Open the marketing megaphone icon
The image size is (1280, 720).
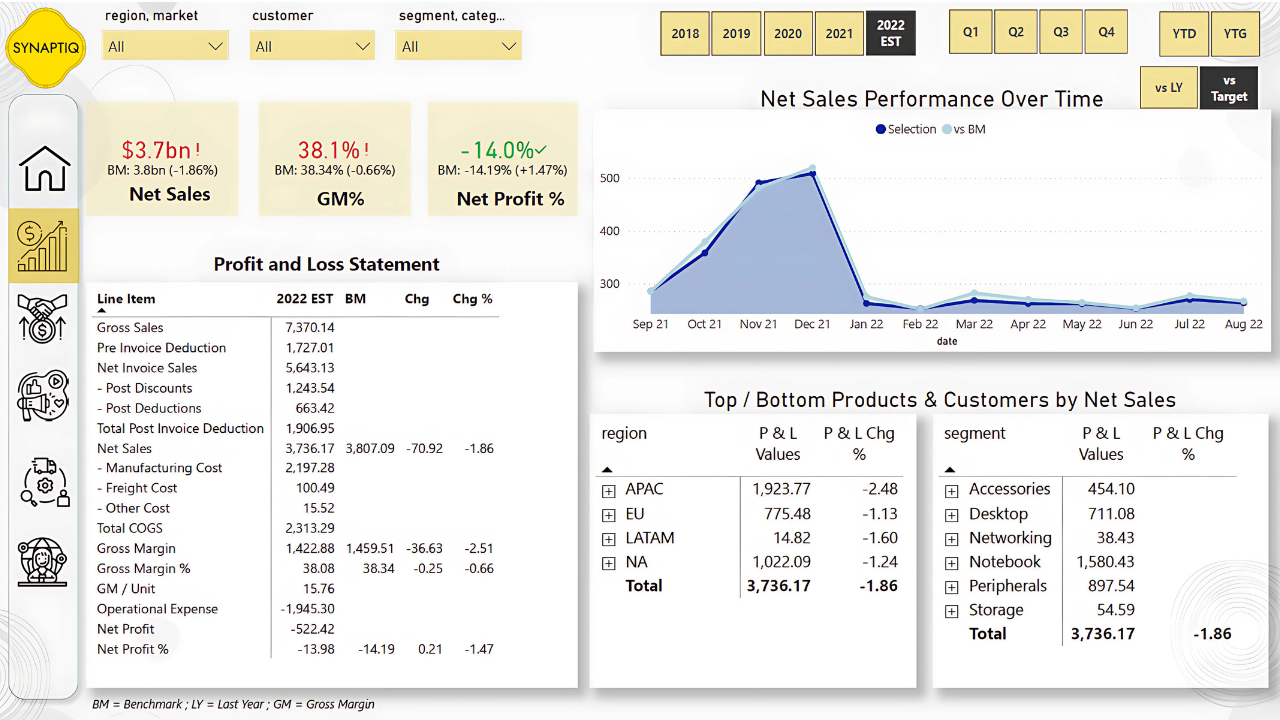[43, 396]
